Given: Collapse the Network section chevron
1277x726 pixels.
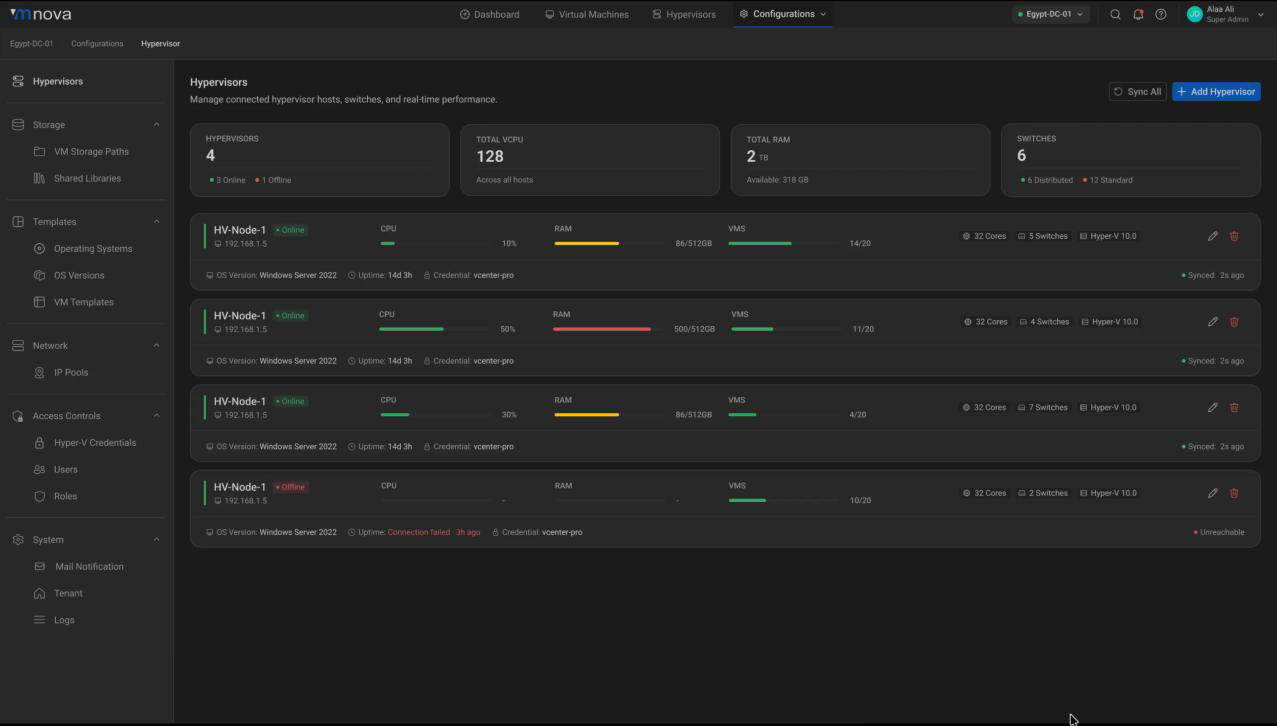Looking at the screenshot, I should coord(156,346).
